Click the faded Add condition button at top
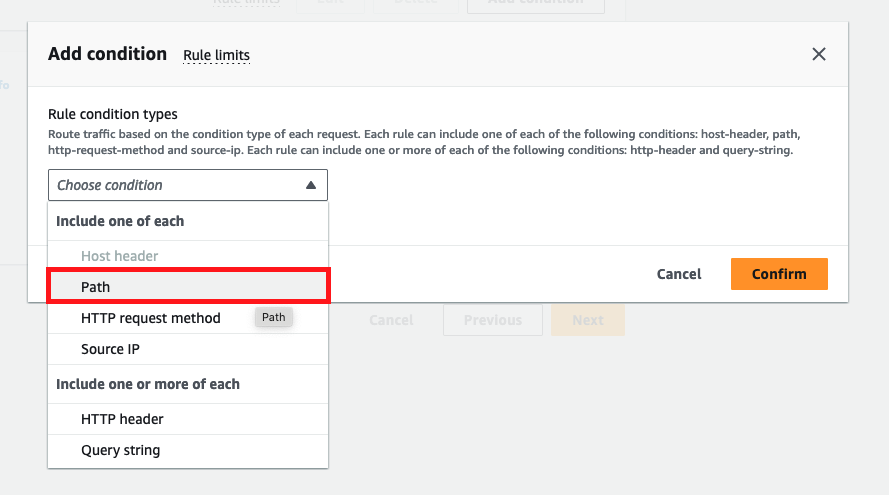 point(535,3)
